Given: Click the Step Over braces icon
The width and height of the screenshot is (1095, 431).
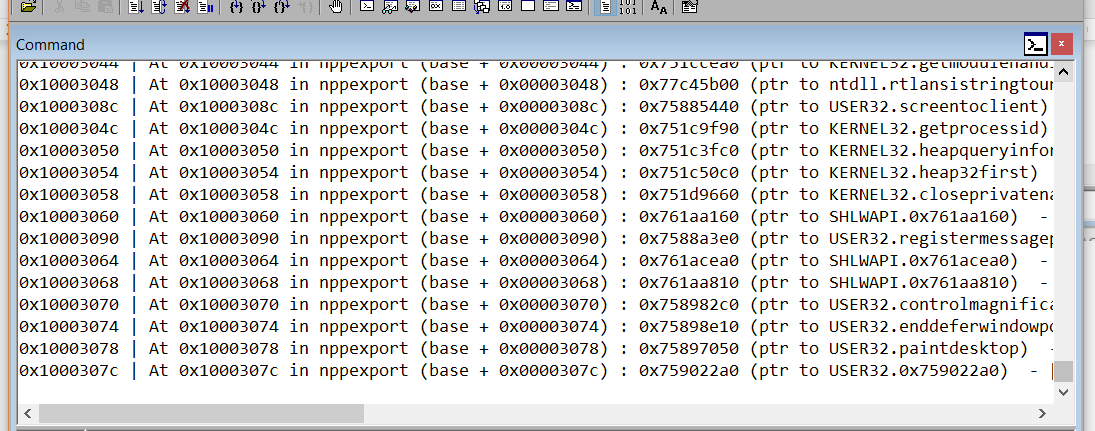Looking at the screenshot, I should point(258,7).
